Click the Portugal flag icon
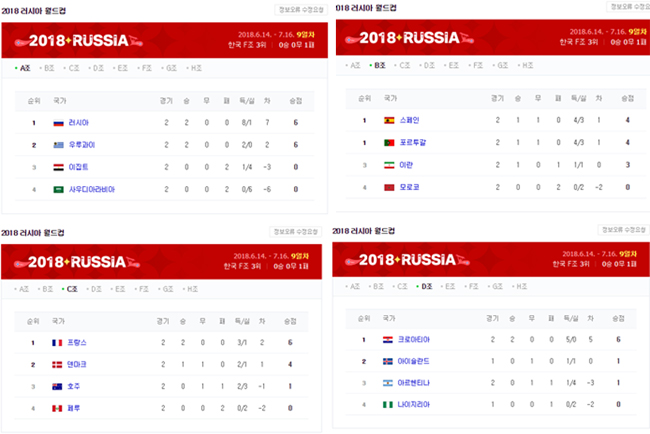Image resolution: width=650 pixels, height=434 pixels. (x=389, y=143)
